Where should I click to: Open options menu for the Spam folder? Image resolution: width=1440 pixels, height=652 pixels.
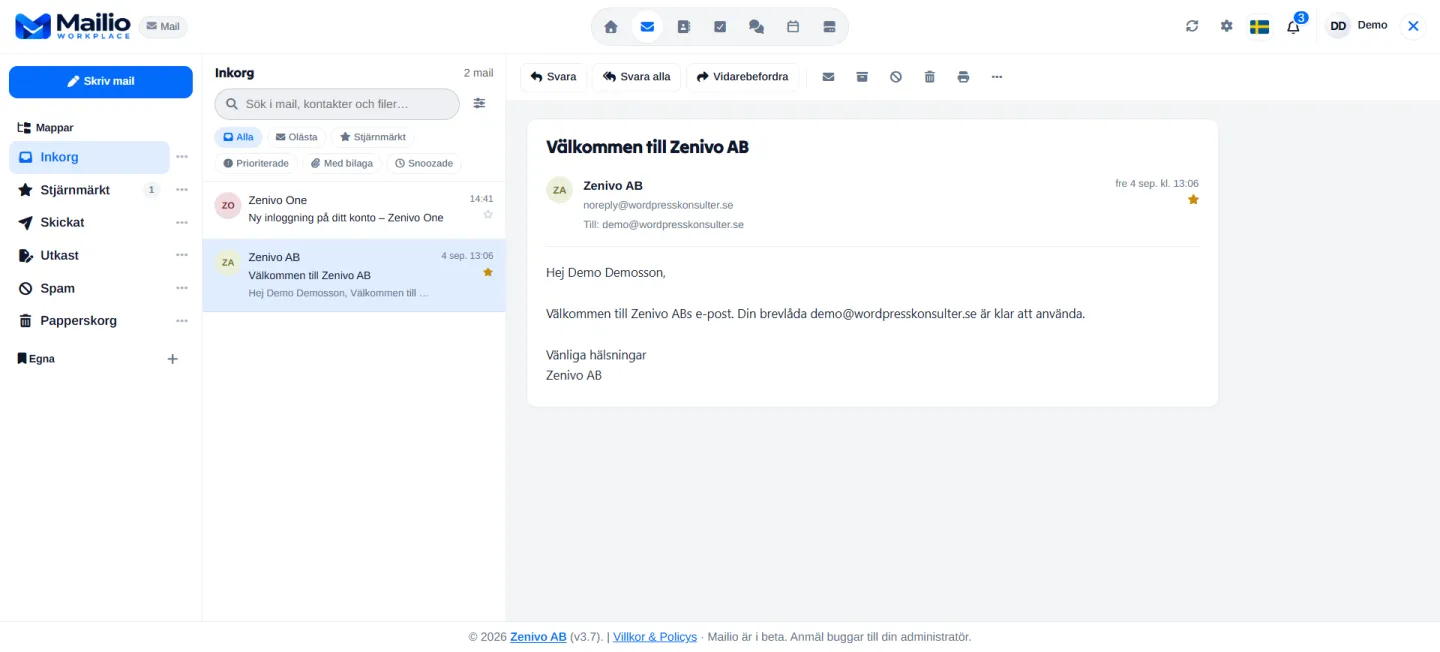click(x=182, y=288)
